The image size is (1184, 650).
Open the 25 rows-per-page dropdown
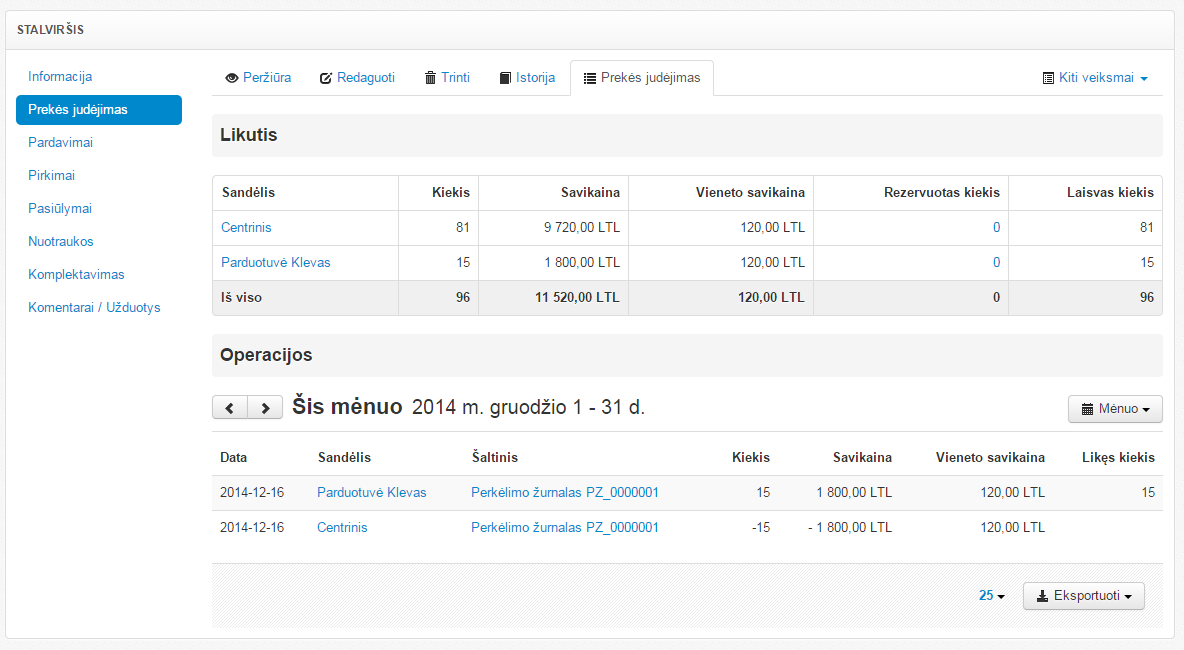tap(991, 596)
